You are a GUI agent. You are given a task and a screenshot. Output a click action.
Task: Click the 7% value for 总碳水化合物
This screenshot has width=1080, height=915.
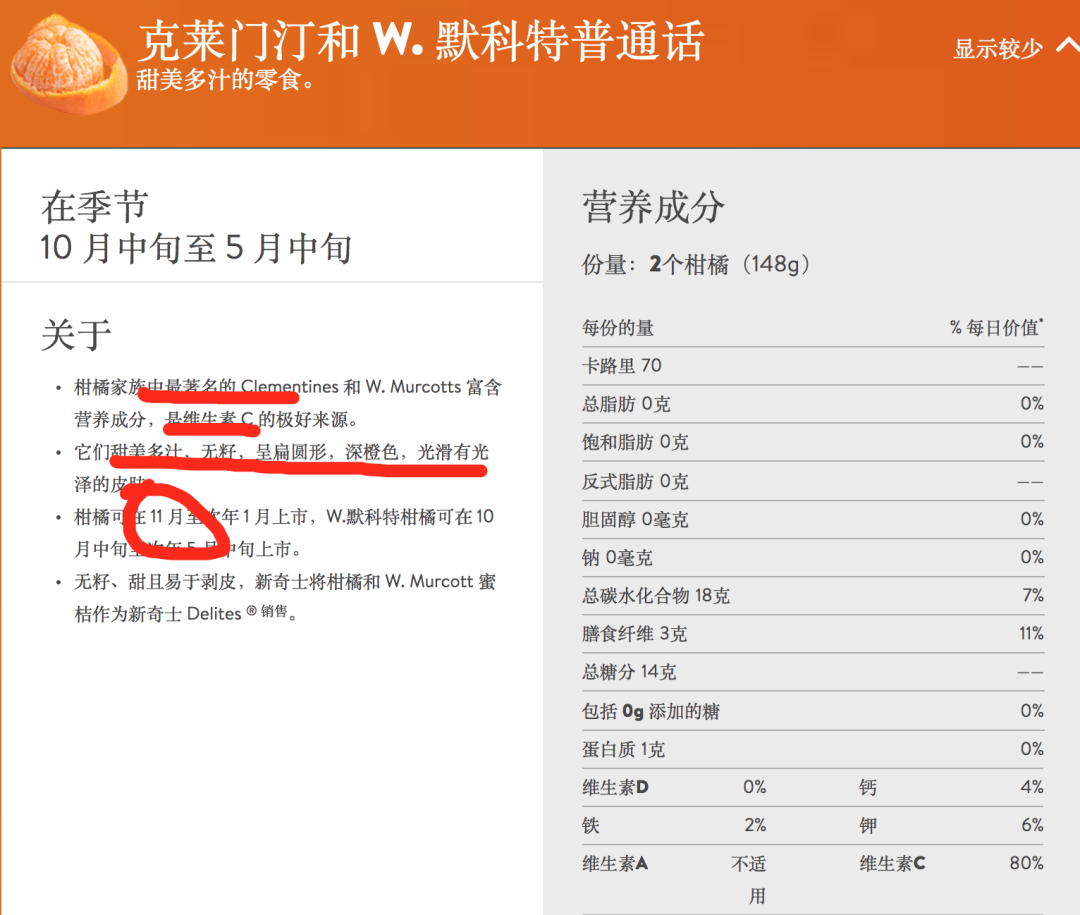click(1033, 595)
